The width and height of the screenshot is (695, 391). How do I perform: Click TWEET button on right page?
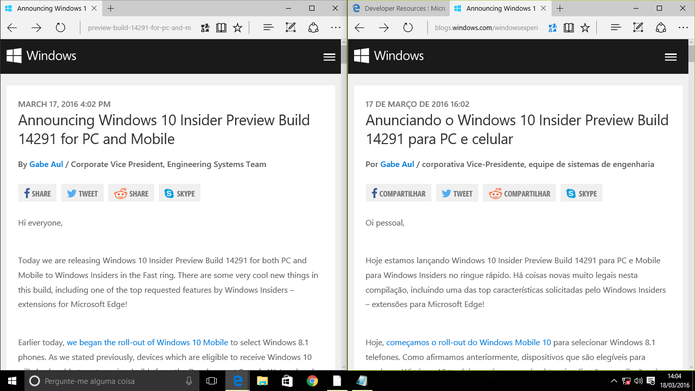pyautogui.click(x=457, y=193)
